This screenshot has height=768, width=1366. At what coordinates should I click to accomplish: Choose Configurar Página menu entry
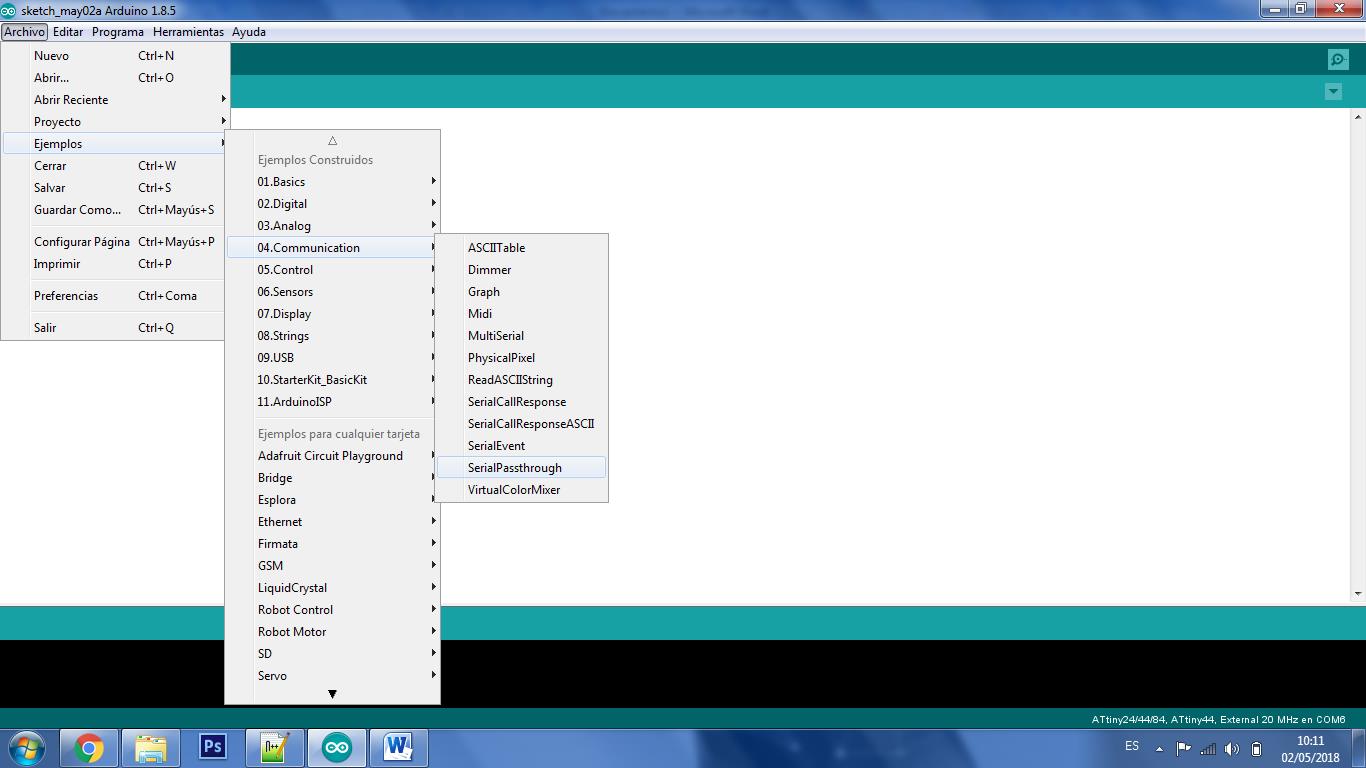(115, 242)
